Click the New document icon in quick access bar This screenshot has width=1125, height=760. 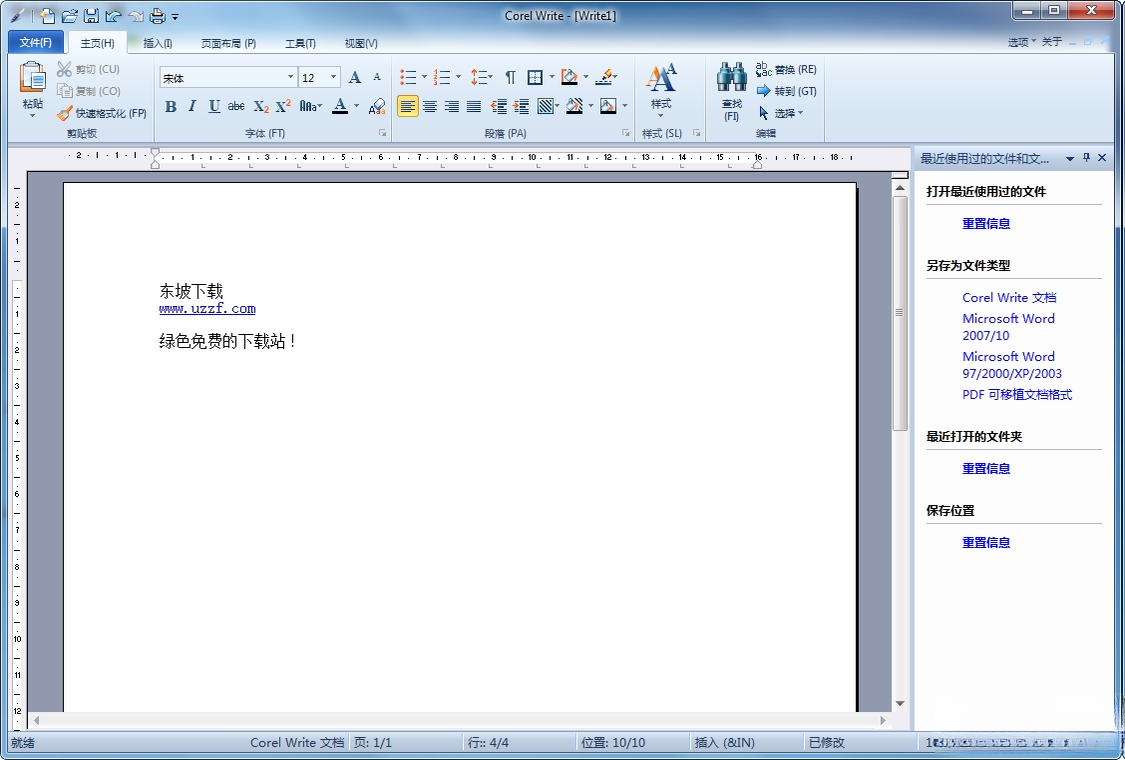[x=47, y=15]
